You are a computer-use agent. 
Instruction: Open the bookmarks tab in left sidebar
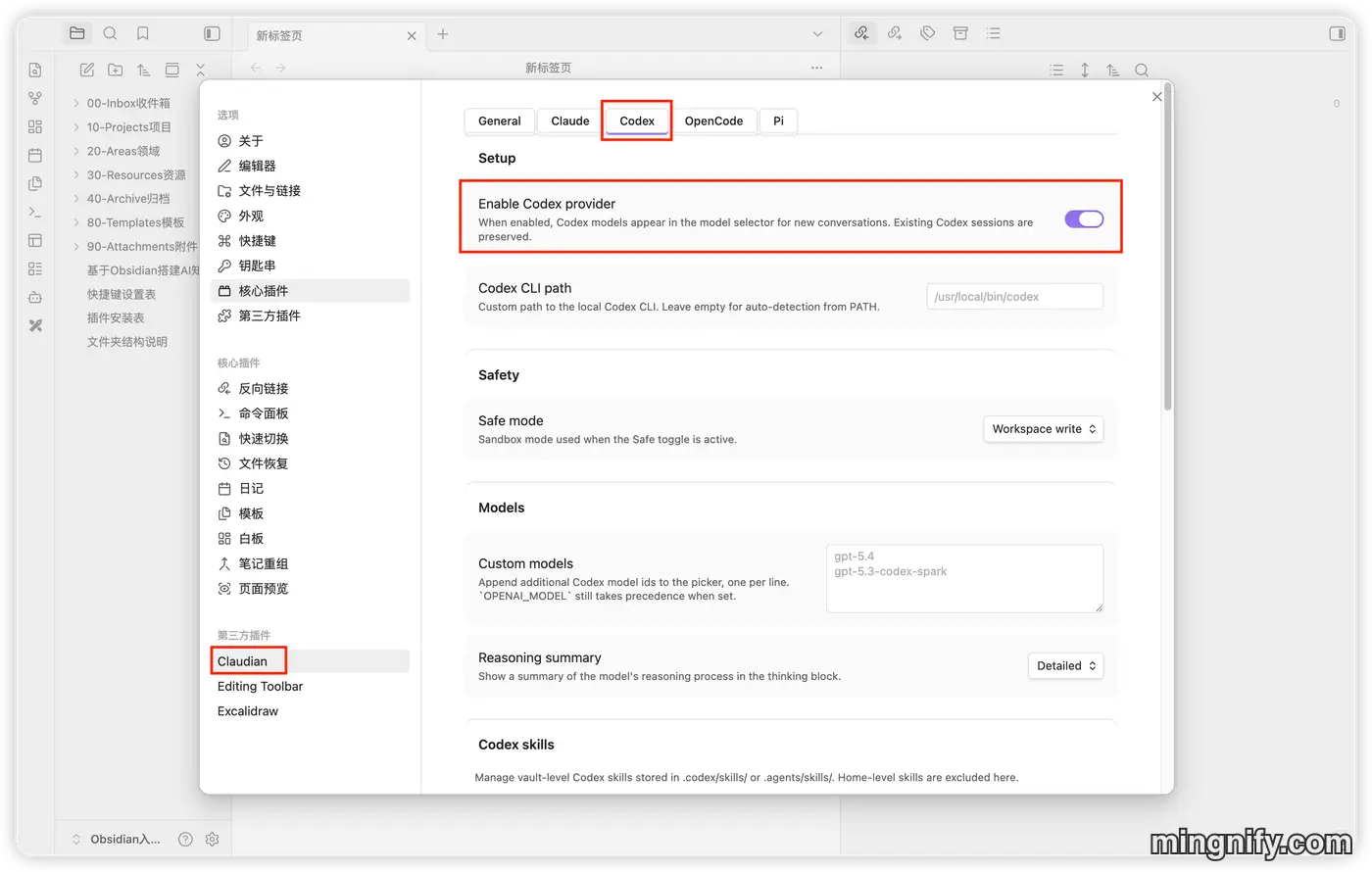143,33
